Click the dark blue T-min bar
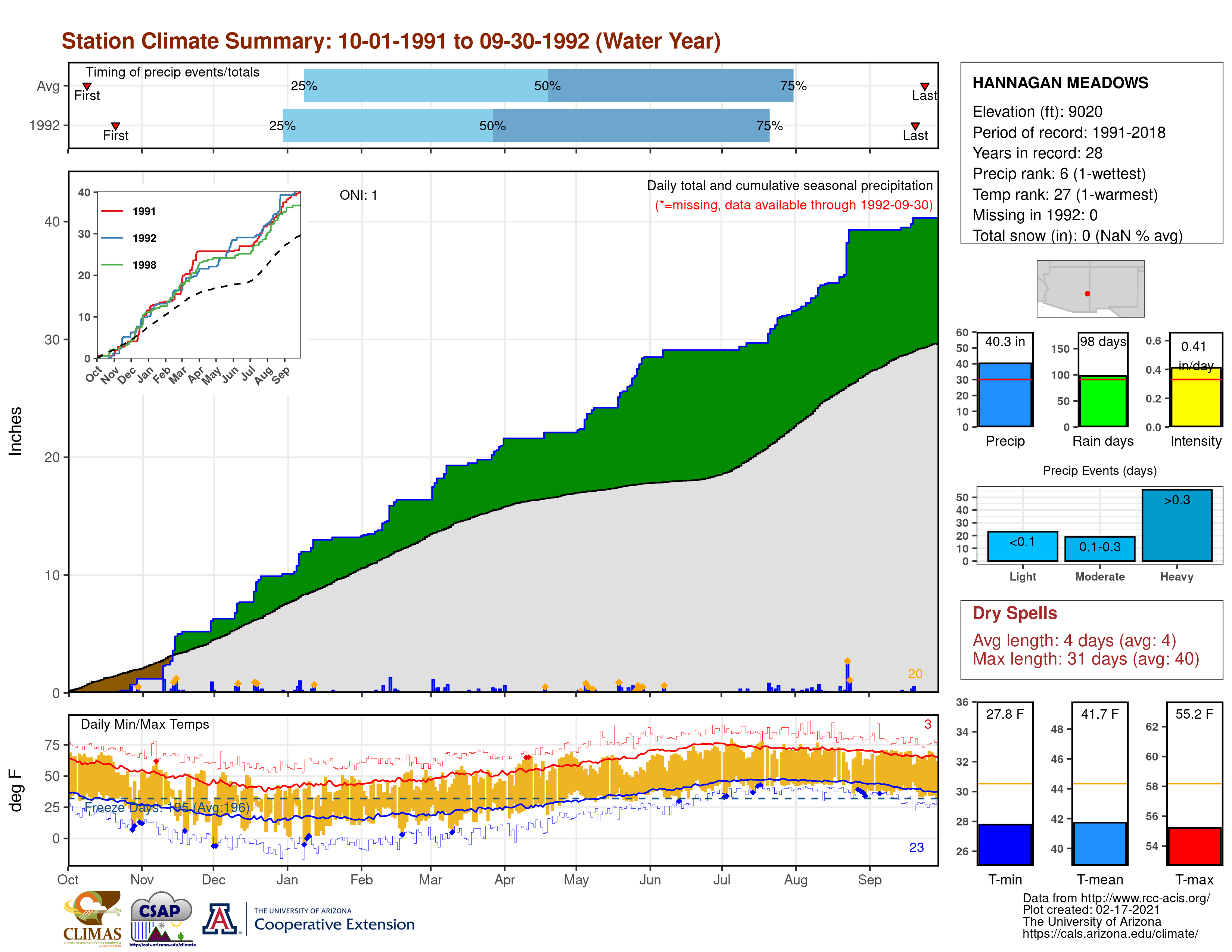The height and width of the screenshot is (952, 1232). [x=1005, y=844]
